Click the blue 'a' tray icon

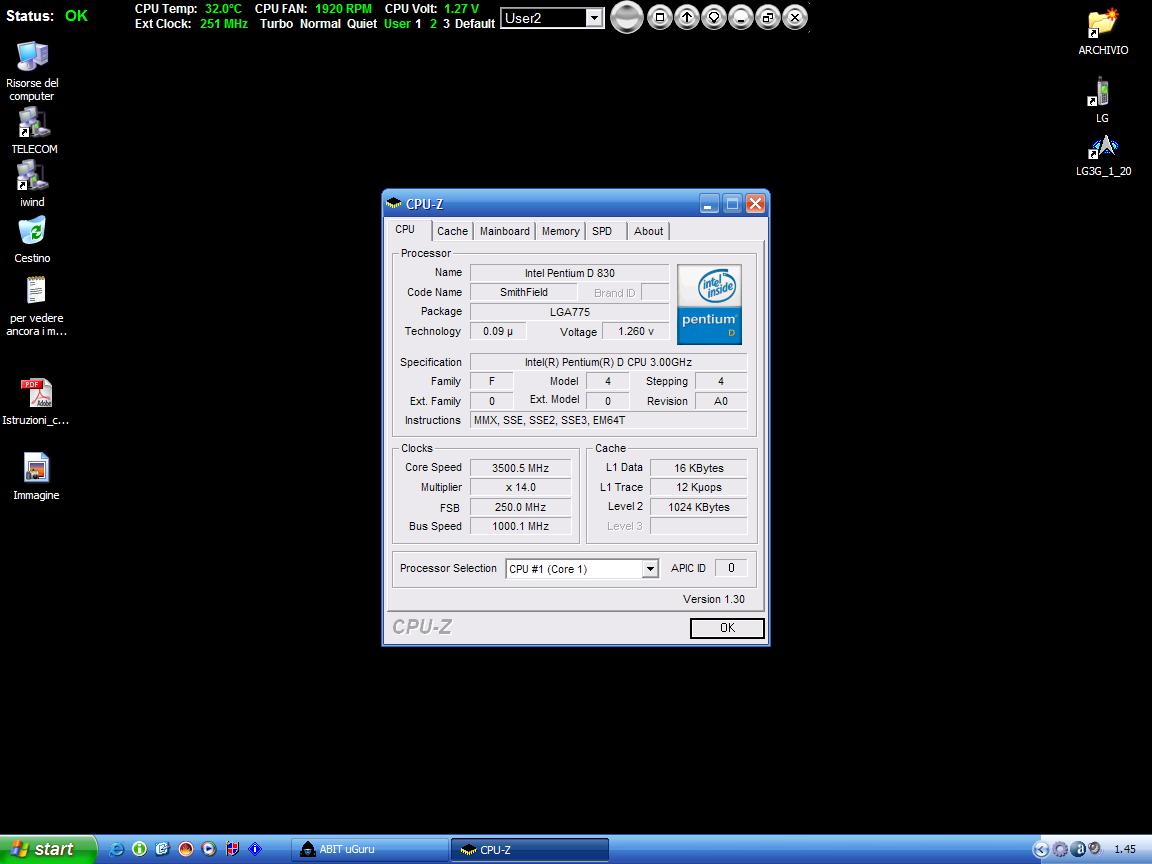(1078, 849)
